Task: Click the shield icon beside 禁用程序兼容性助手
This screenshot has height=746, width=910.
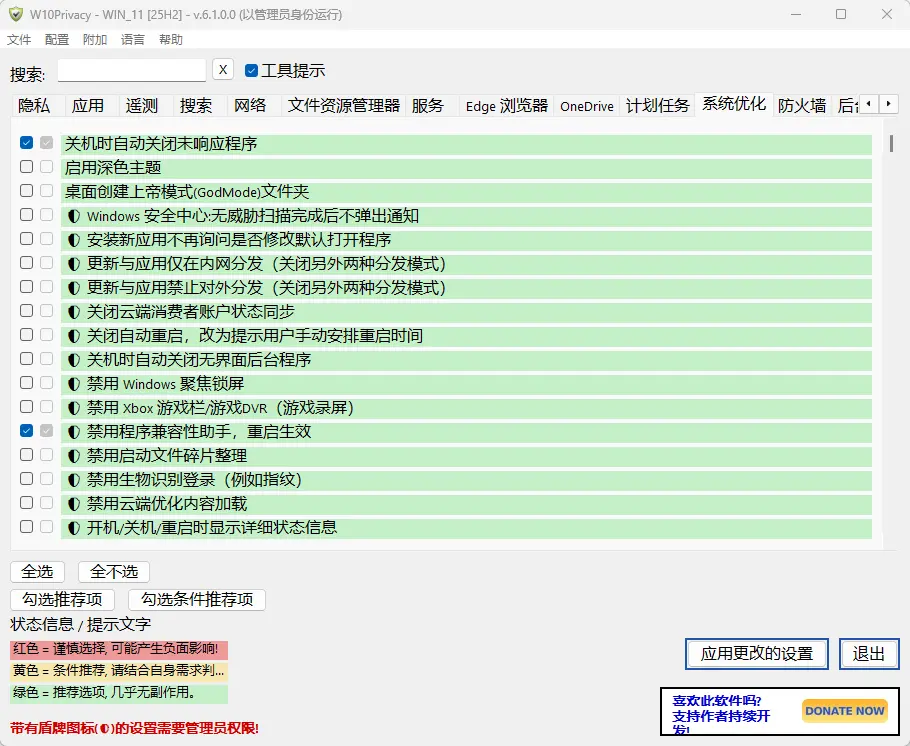Action: (74, 432)
